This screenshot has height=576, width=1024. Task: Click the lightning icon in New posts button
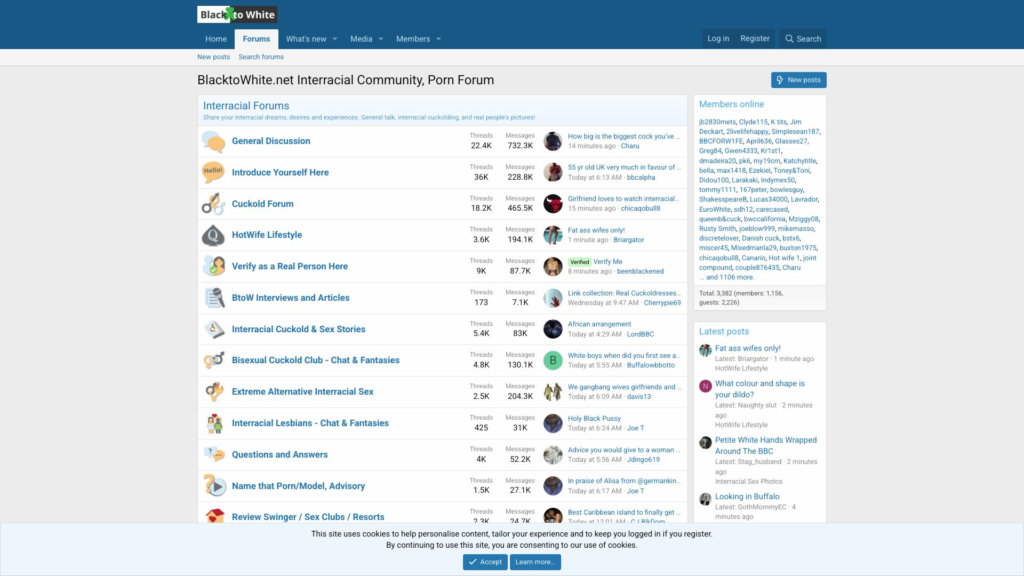(780, 80)
